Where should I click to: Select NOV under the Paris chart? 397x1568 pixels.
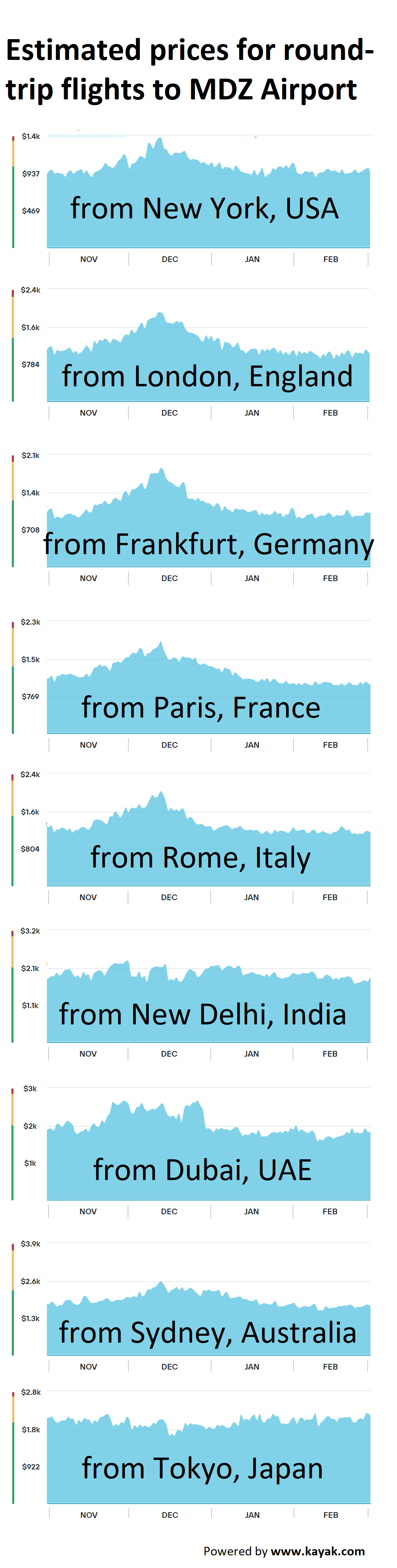(x=88, y=745)
